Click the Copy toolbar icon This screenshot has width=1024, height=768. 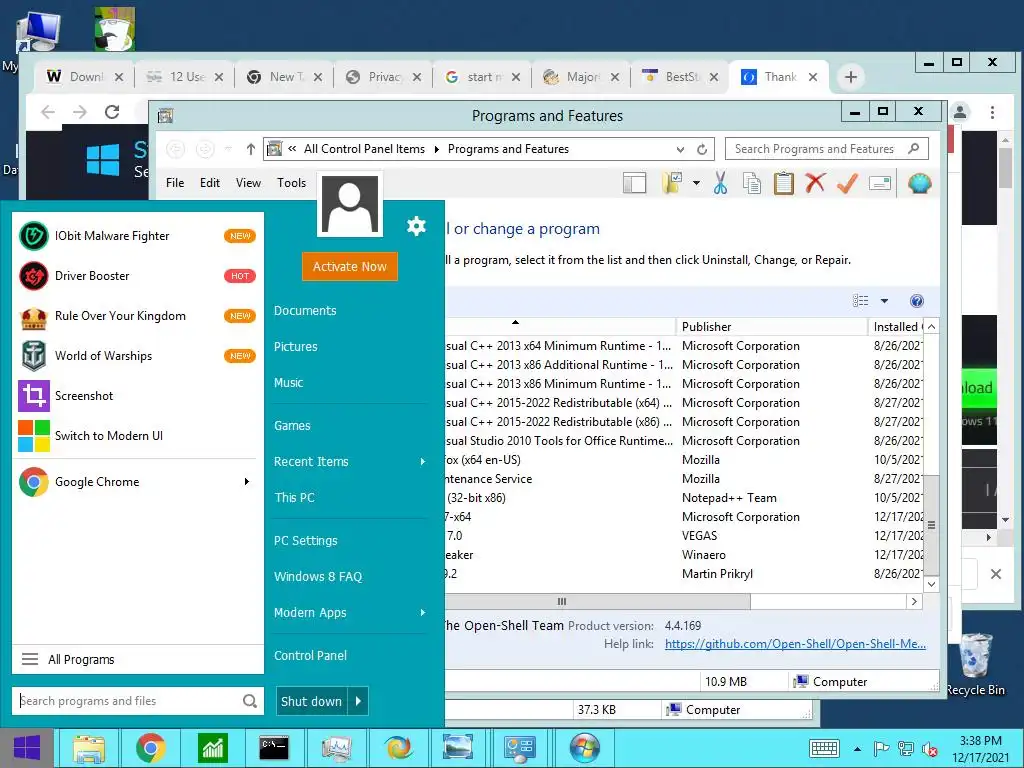click(x=752, y=184)
